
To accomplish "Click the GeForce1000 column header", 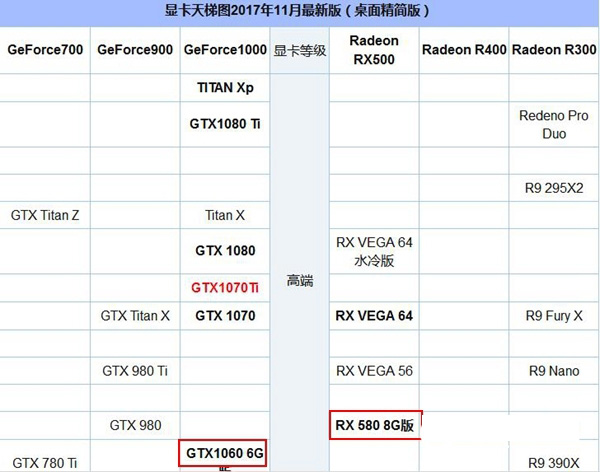I will point(225,50).
